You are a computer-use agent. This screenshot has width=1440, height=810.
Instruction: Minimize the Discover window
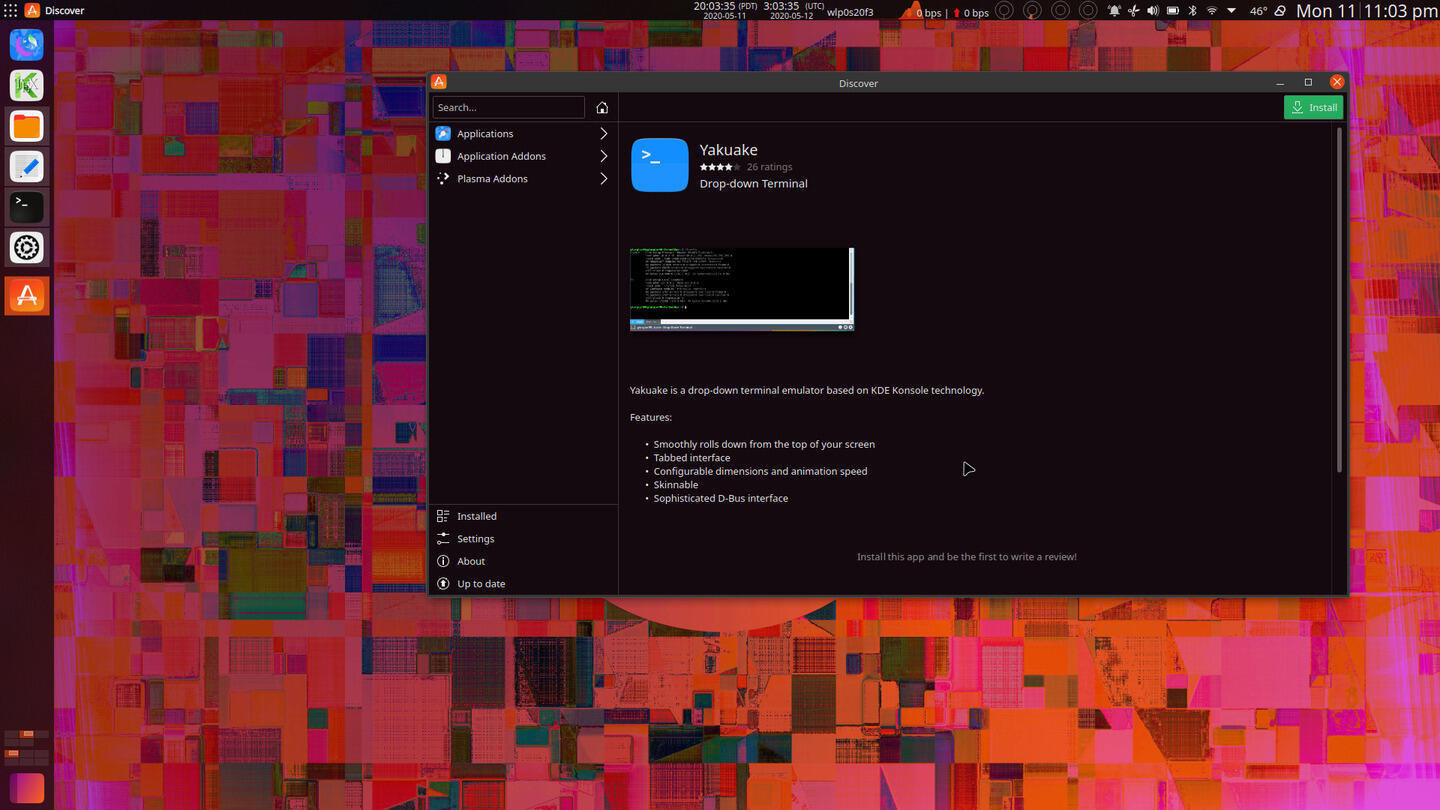[x=1280, y=82]
